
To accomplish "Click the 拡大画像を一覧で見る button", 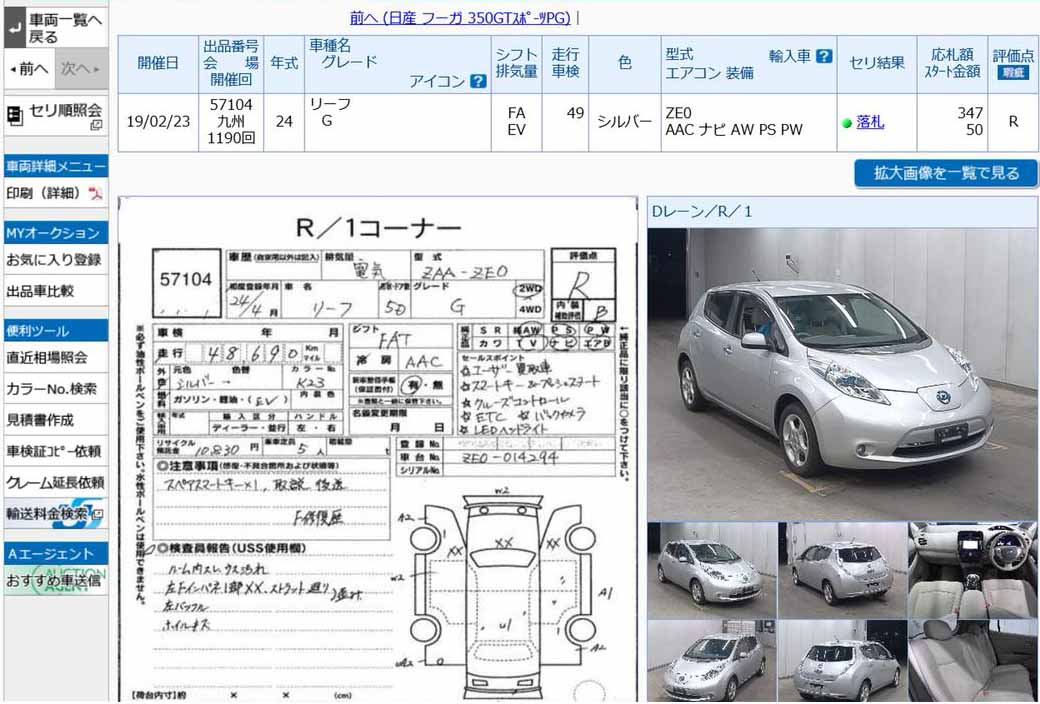I will tap(946, 173).
